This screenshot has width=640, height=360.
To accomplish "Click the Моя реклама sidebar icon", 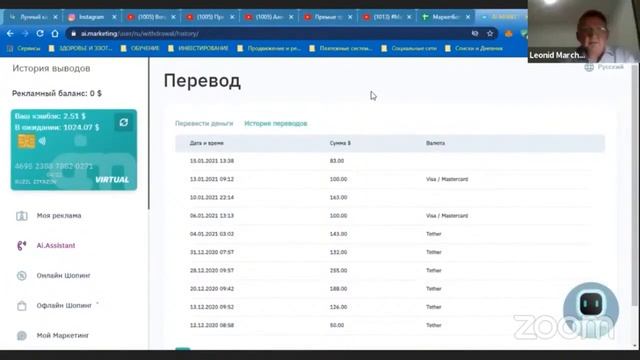I will pos(22,216).
